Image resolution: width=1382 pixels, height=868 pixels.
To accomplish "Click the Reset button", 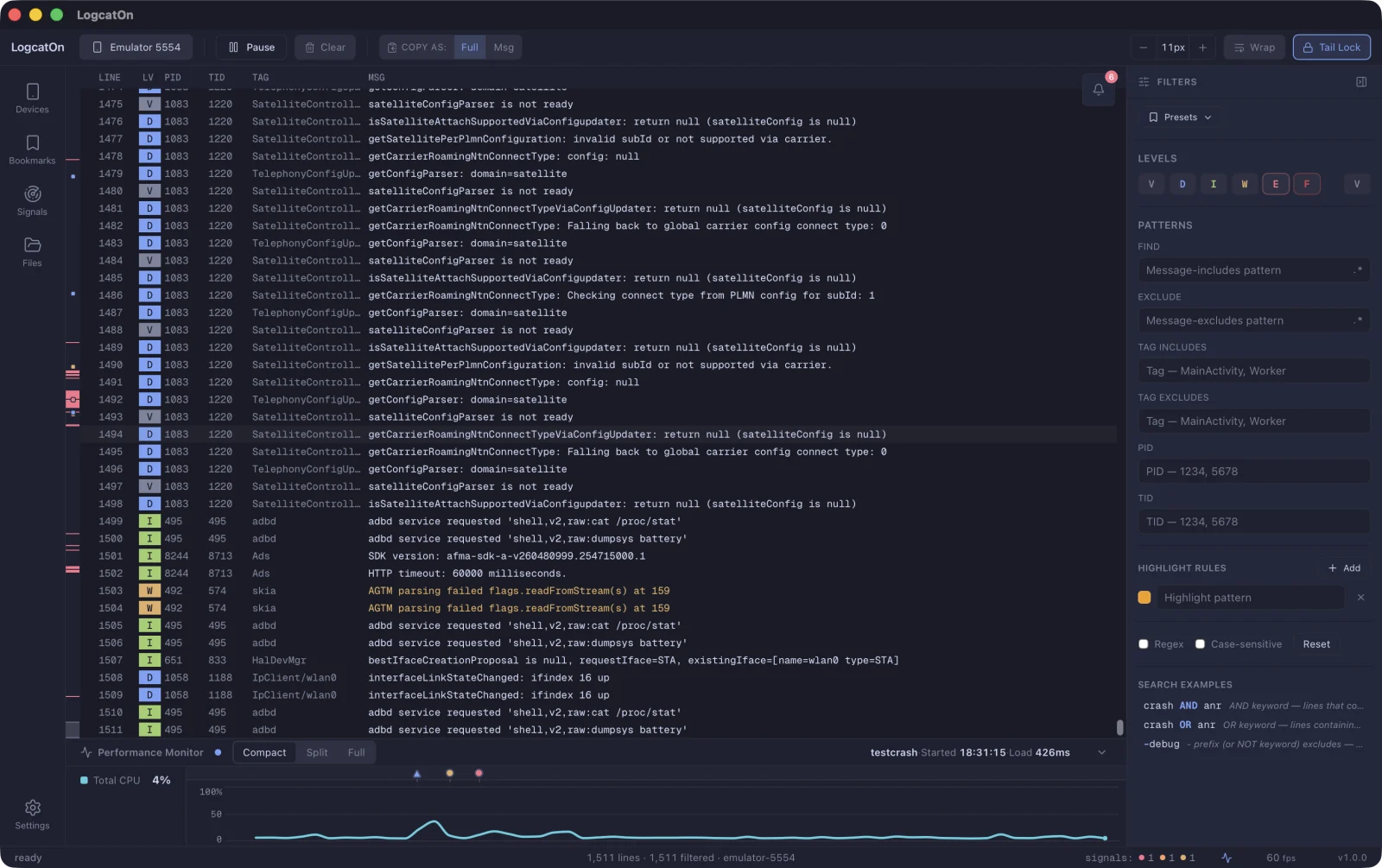I will tap(1316, 644).
